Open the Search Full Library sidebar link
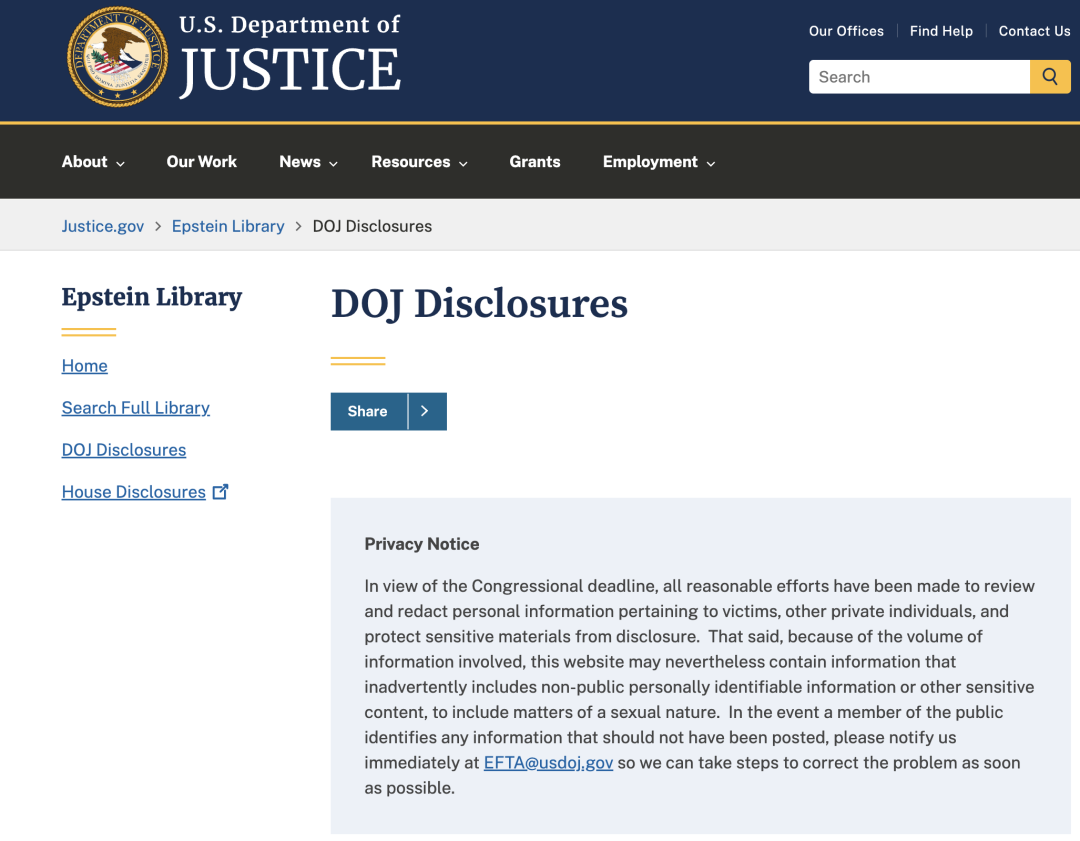 click(x=136, y=408)
